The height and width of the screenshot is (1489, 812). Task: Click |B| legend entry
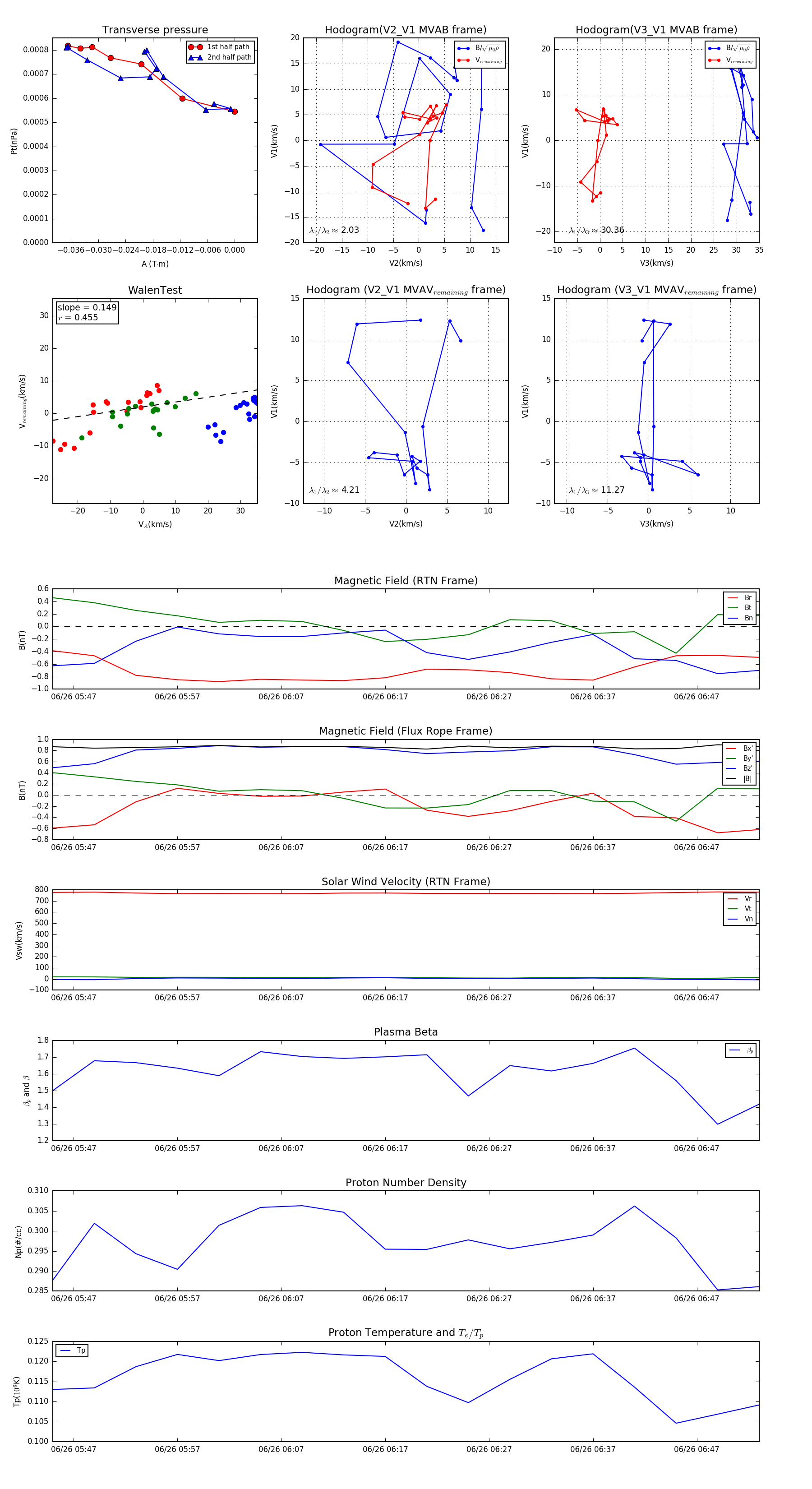point(740,779)
